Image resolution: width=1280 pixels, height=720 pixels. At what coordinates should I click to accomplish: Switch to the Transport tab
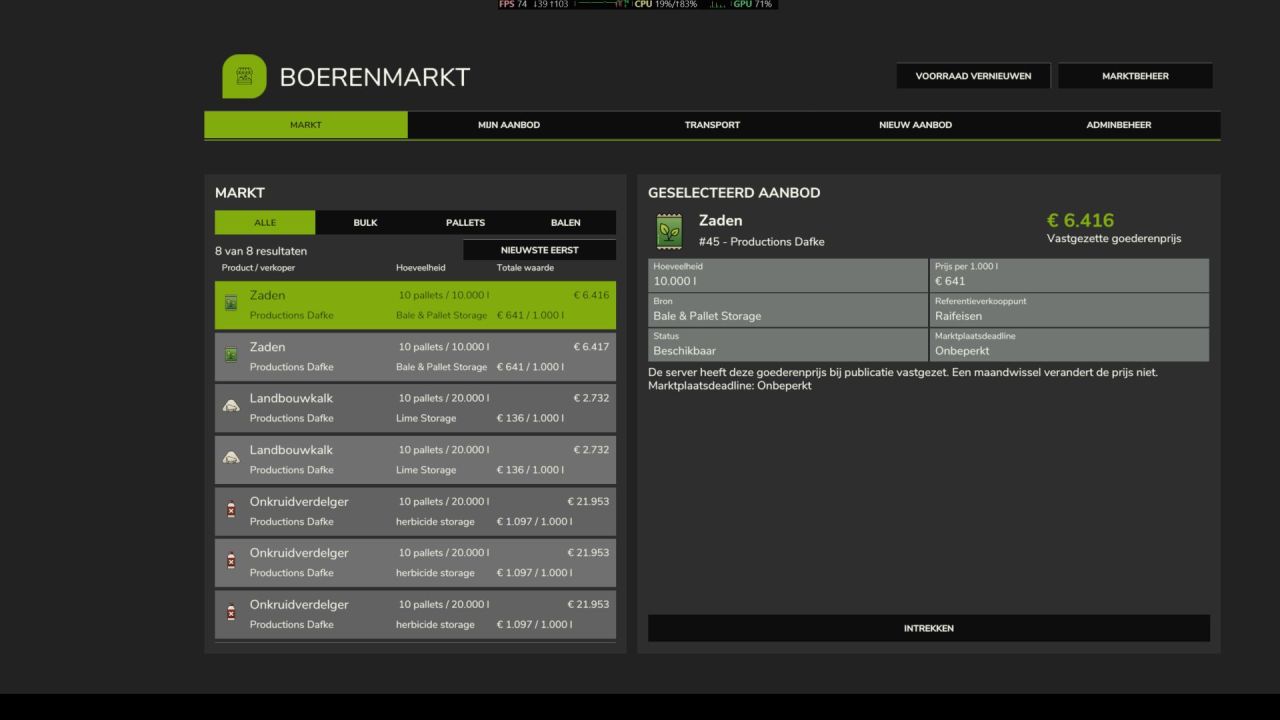[712, 125]
